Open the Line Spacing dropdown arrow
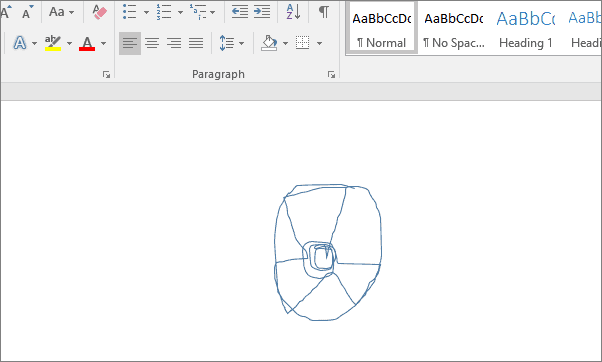602x362 pixels. pyautogui.click(x=241, y=43)
